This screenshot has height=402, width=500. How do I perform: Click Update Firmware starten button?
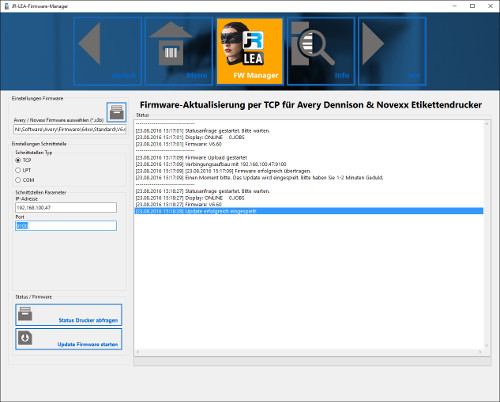(69, 339)
